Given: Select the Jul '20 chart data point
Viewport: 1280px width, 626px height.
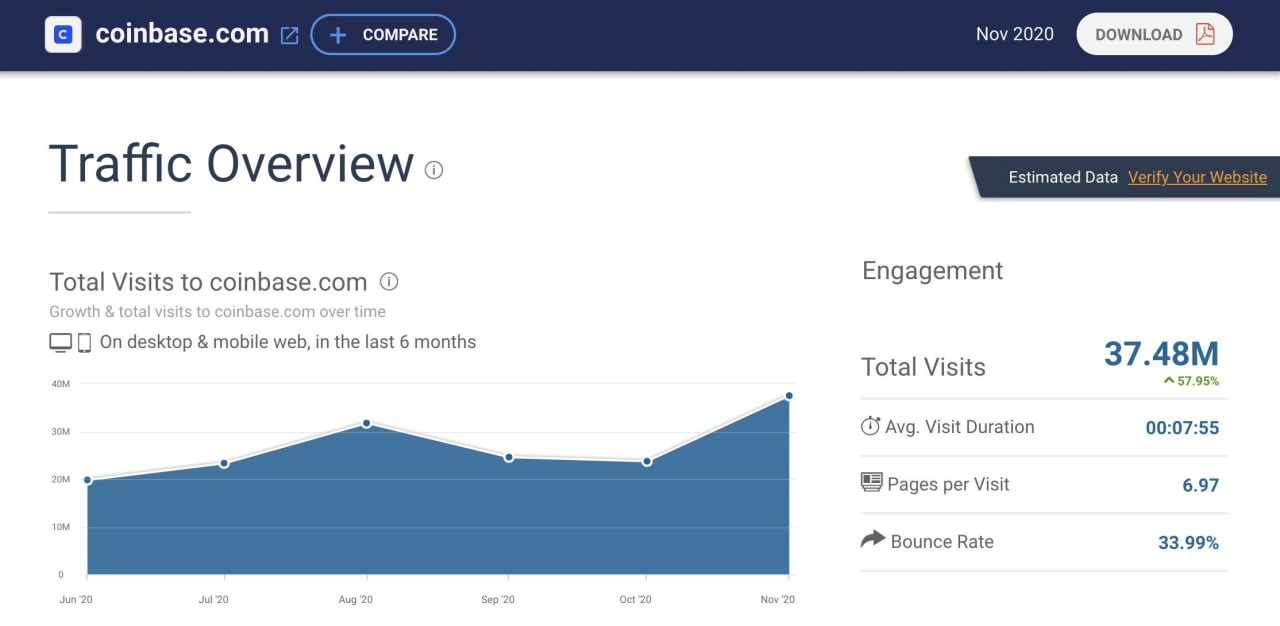Looking at the screenshot, I should click(224, 463).
